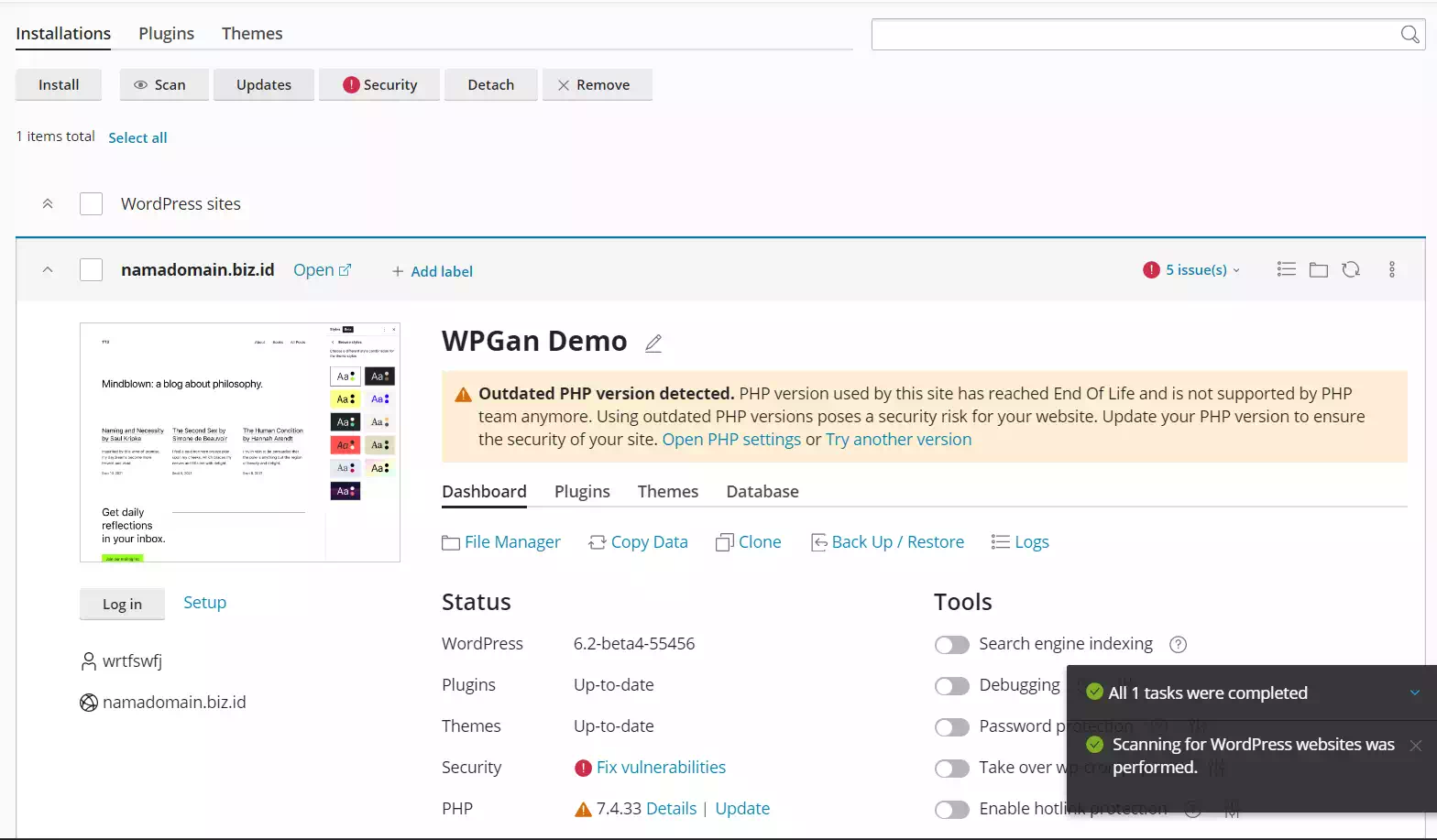
Task: Click the namadomain.biz.id domain title
Action: pos(198,270)
